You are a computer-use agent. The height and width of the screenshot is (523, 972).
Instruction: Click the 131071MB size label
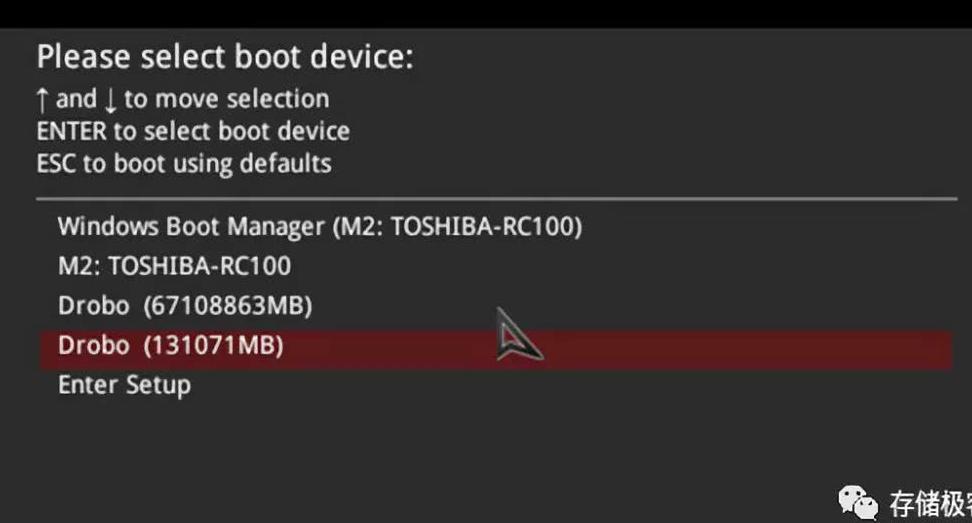(214, 346)
